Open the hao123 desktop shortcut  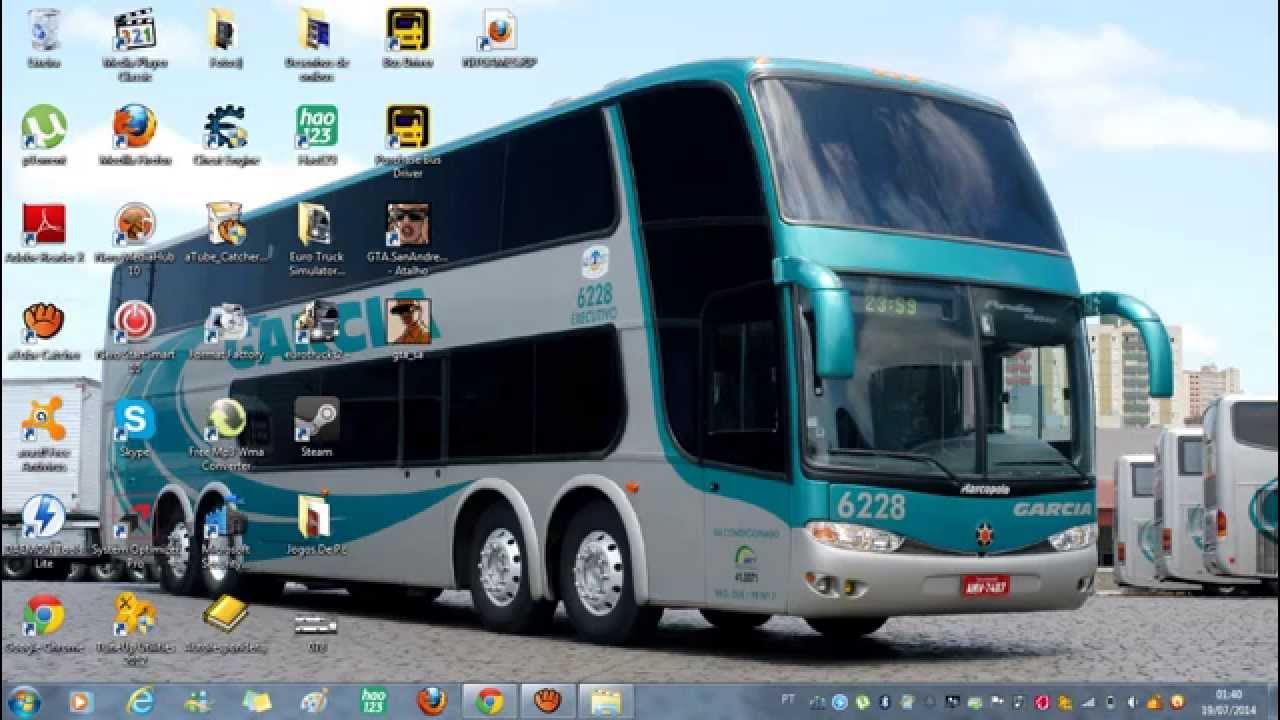(x=317, y=135)
